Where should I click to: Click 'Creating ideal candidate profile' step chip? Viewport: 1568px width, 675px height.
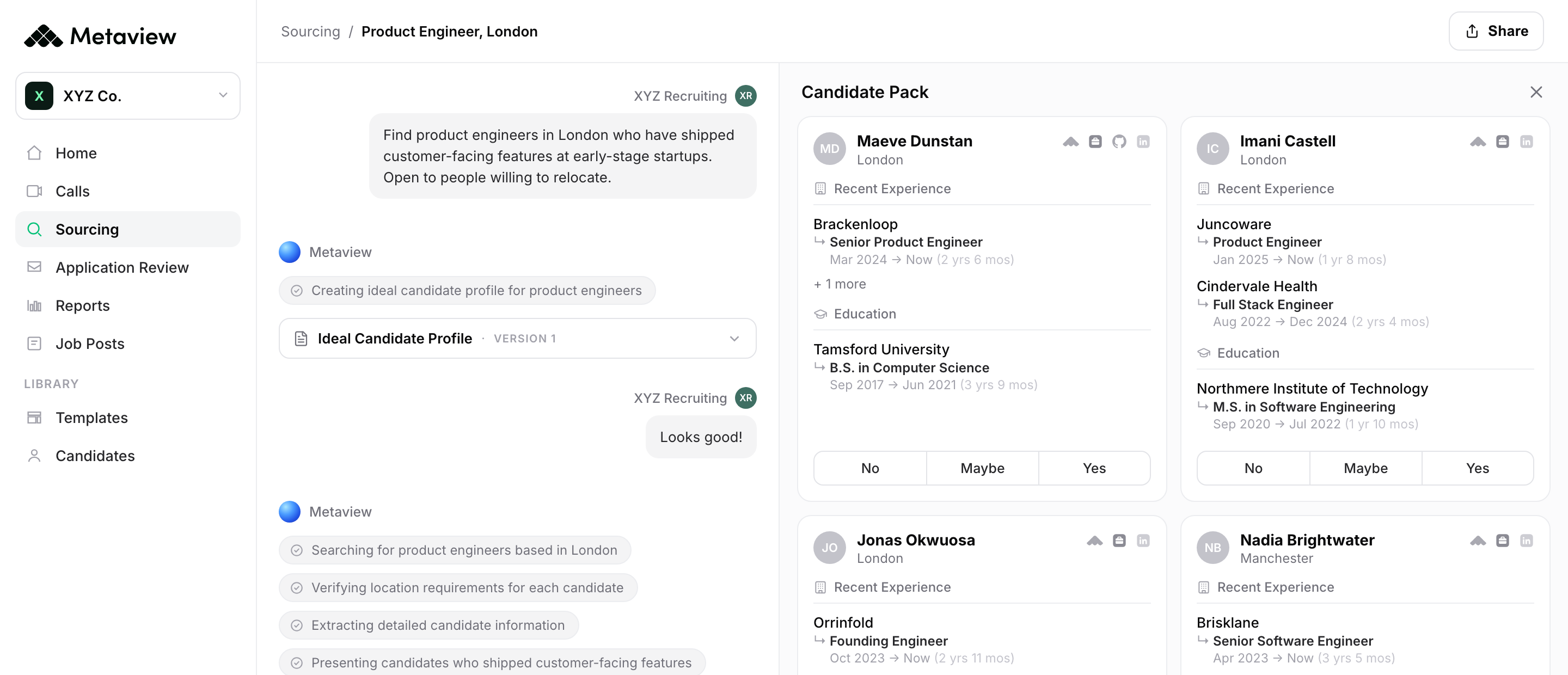(467, 290)
